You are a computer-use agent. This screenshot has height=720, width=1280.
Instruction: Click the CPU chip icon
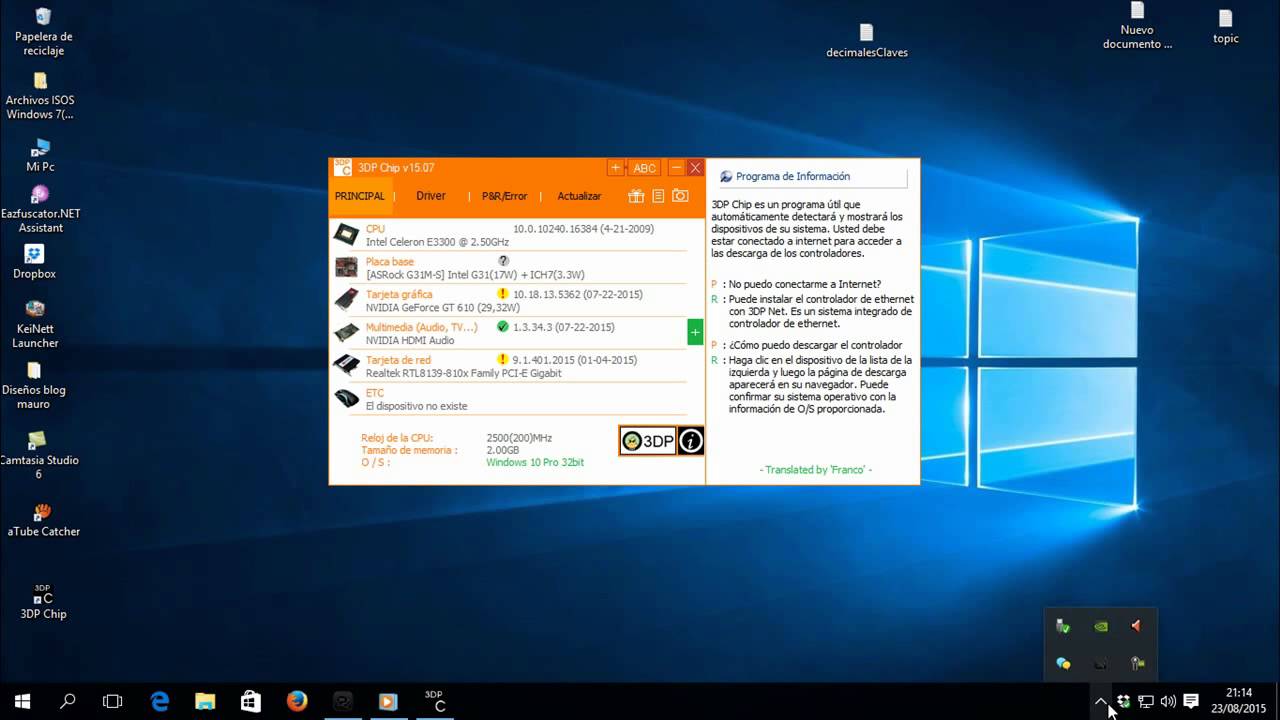coord(346,235)
